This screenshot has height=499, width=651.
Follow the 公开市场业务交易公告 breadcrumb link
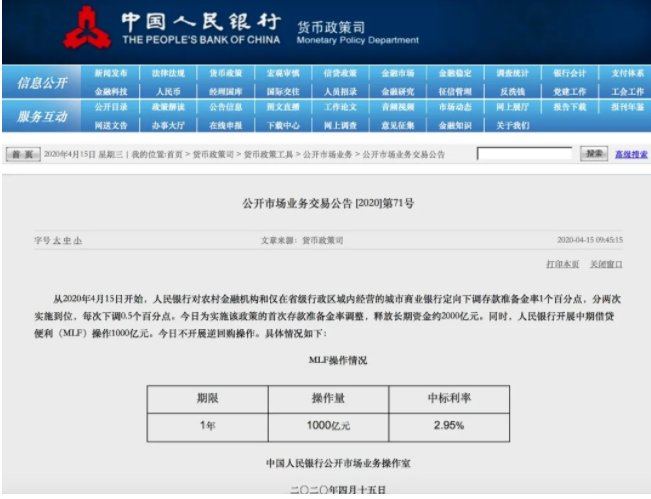404,154
